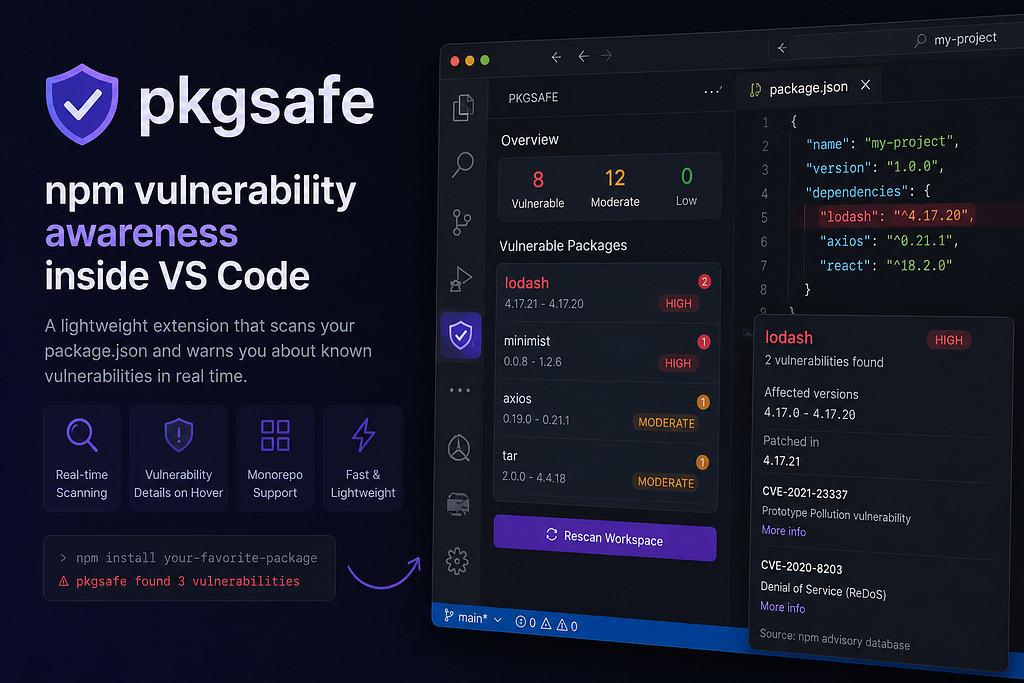This screenshot has height=683, width=1024.
Task: Open the Run and Debug icon
Action: point(460,278)
